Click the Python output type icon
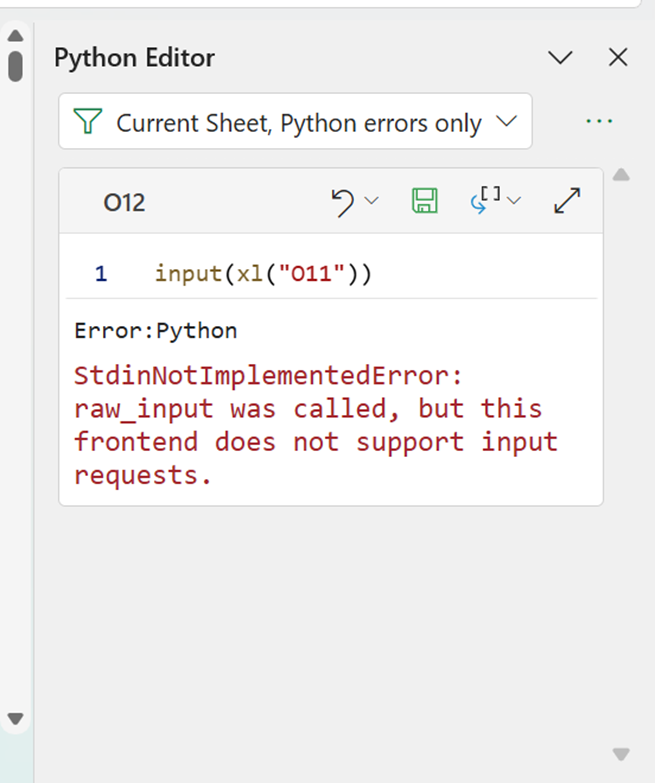The height and width of the screenshot is (783, 655). (x=482, y=201)
